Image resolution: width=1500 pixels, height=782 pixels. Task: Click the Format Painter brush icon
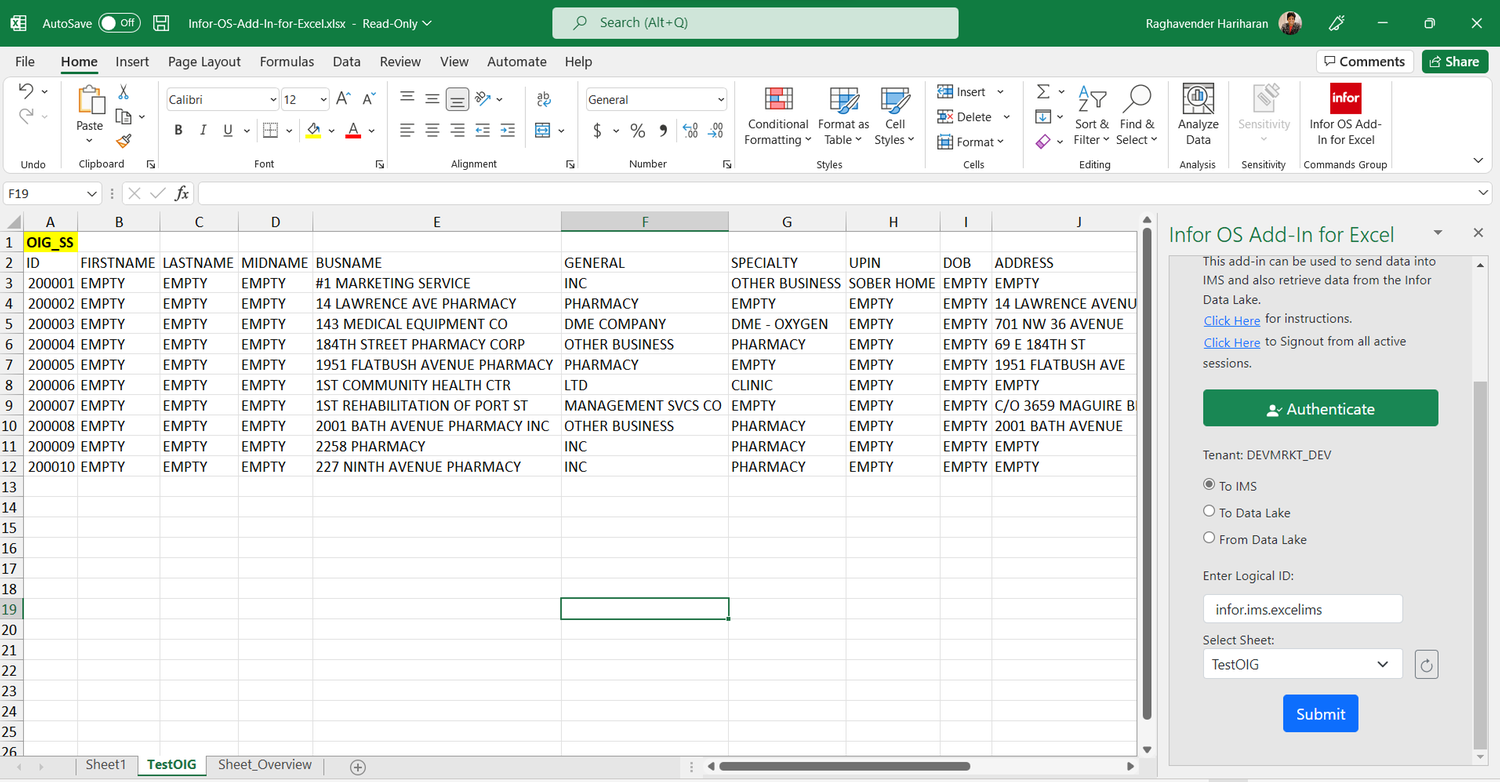pos(124,141)
